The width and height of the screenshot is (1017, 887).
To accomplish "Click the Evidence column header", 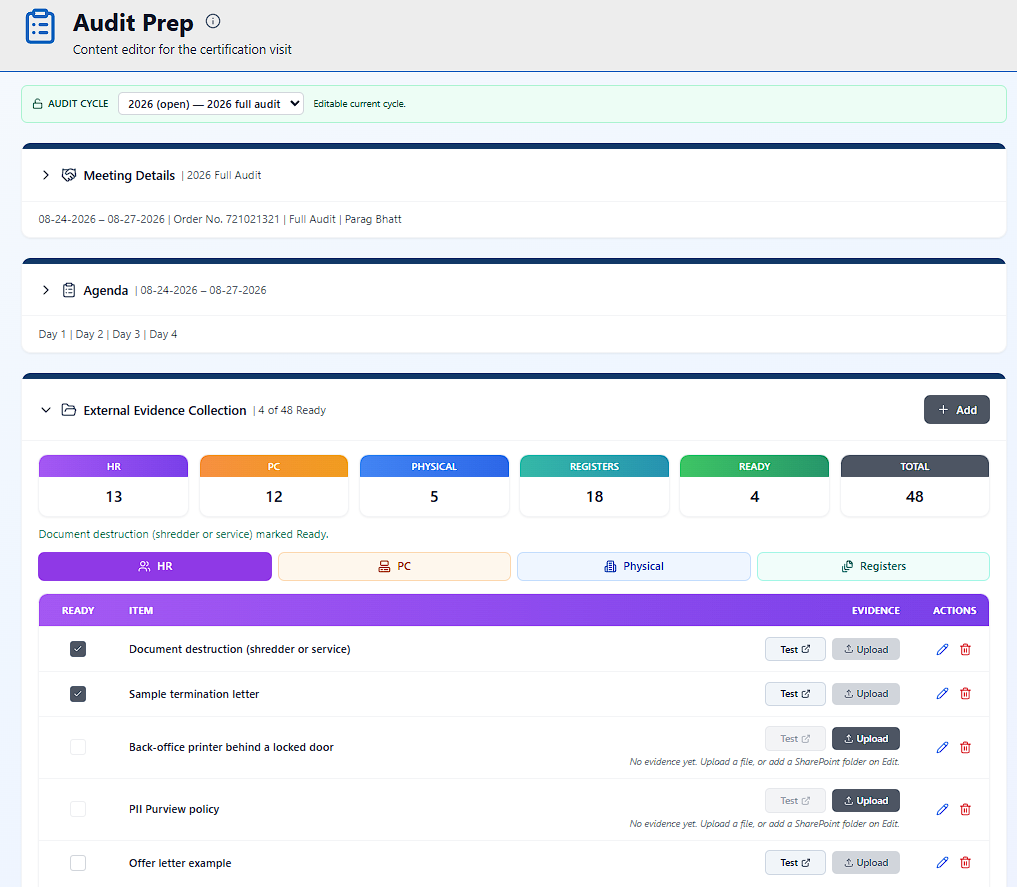I will point(876,611).
